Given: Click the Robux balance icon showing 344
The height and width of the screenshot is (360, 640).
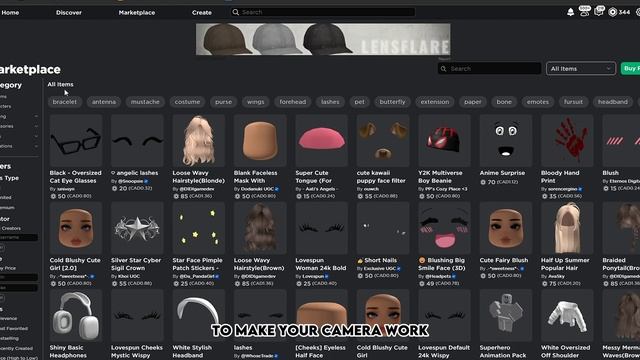Looking at the screenshot, I should click(x=612, y=12).
